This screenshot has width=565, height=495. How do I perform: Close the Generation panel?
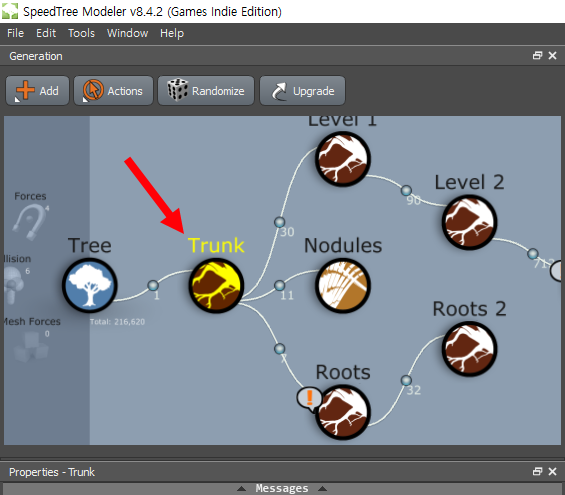click(x=552, y=55)
